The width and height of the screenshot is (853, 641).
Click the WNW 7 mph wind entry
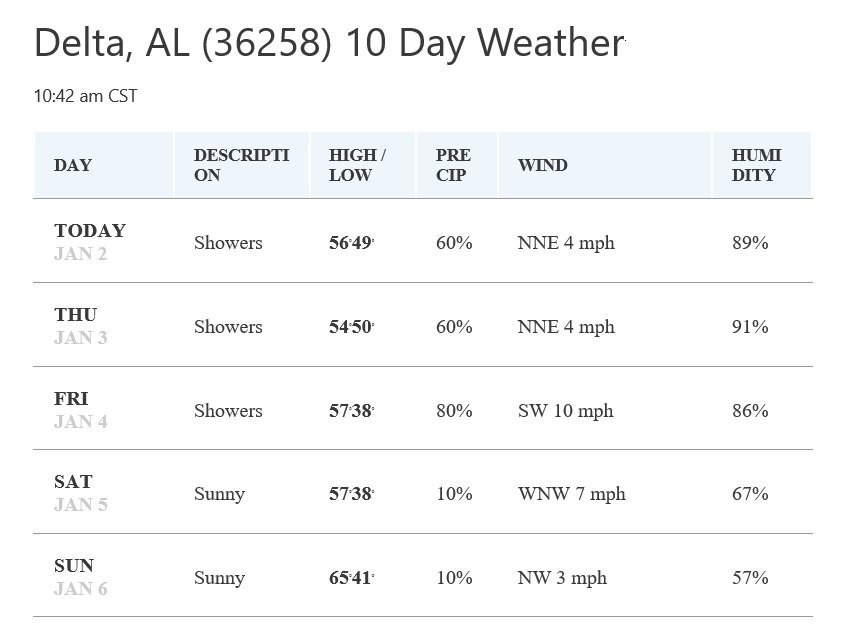pyautogui.click(x=572, y=494)
